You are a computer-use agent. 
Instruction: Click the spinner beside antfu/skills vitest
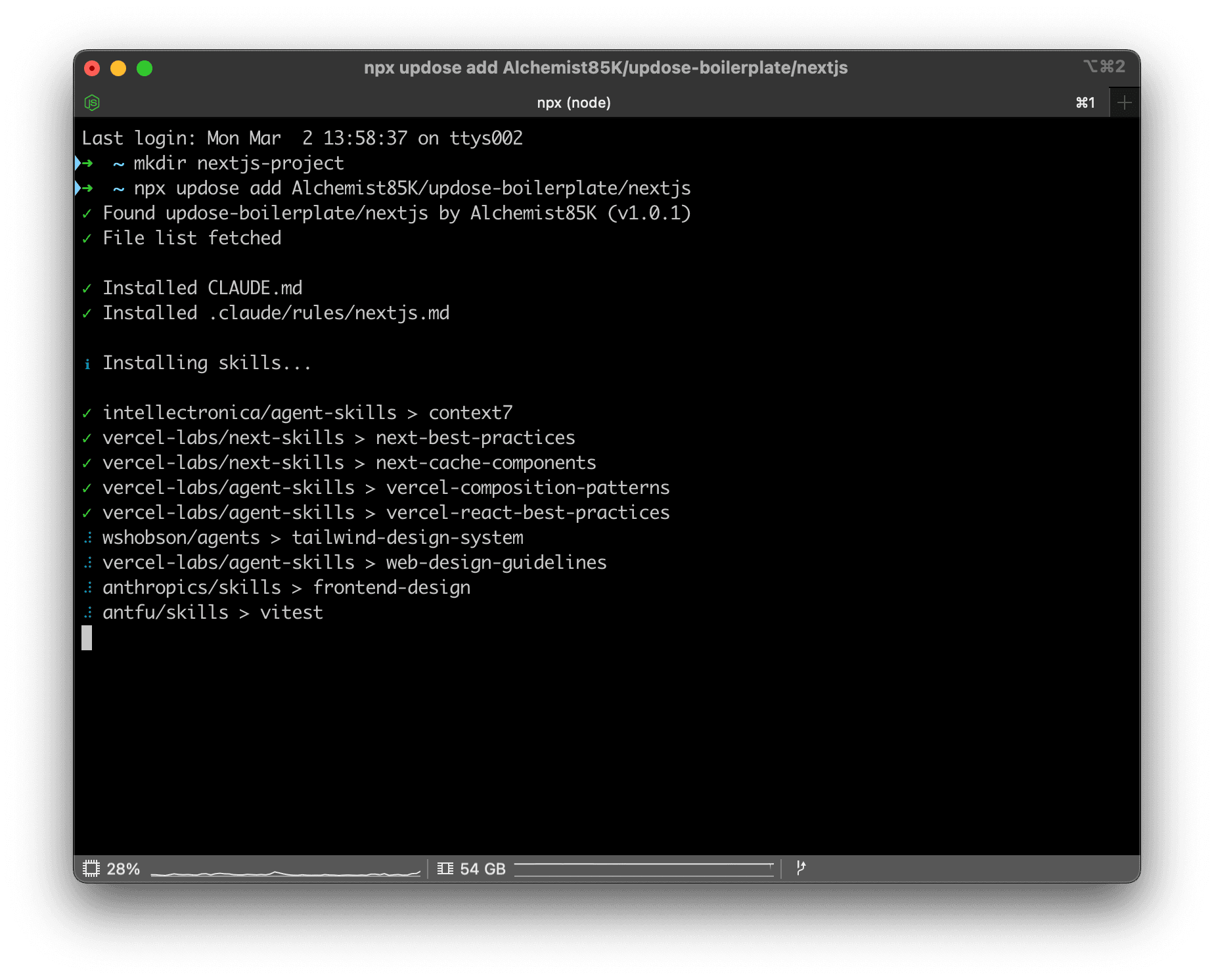(x=88, y=612)
